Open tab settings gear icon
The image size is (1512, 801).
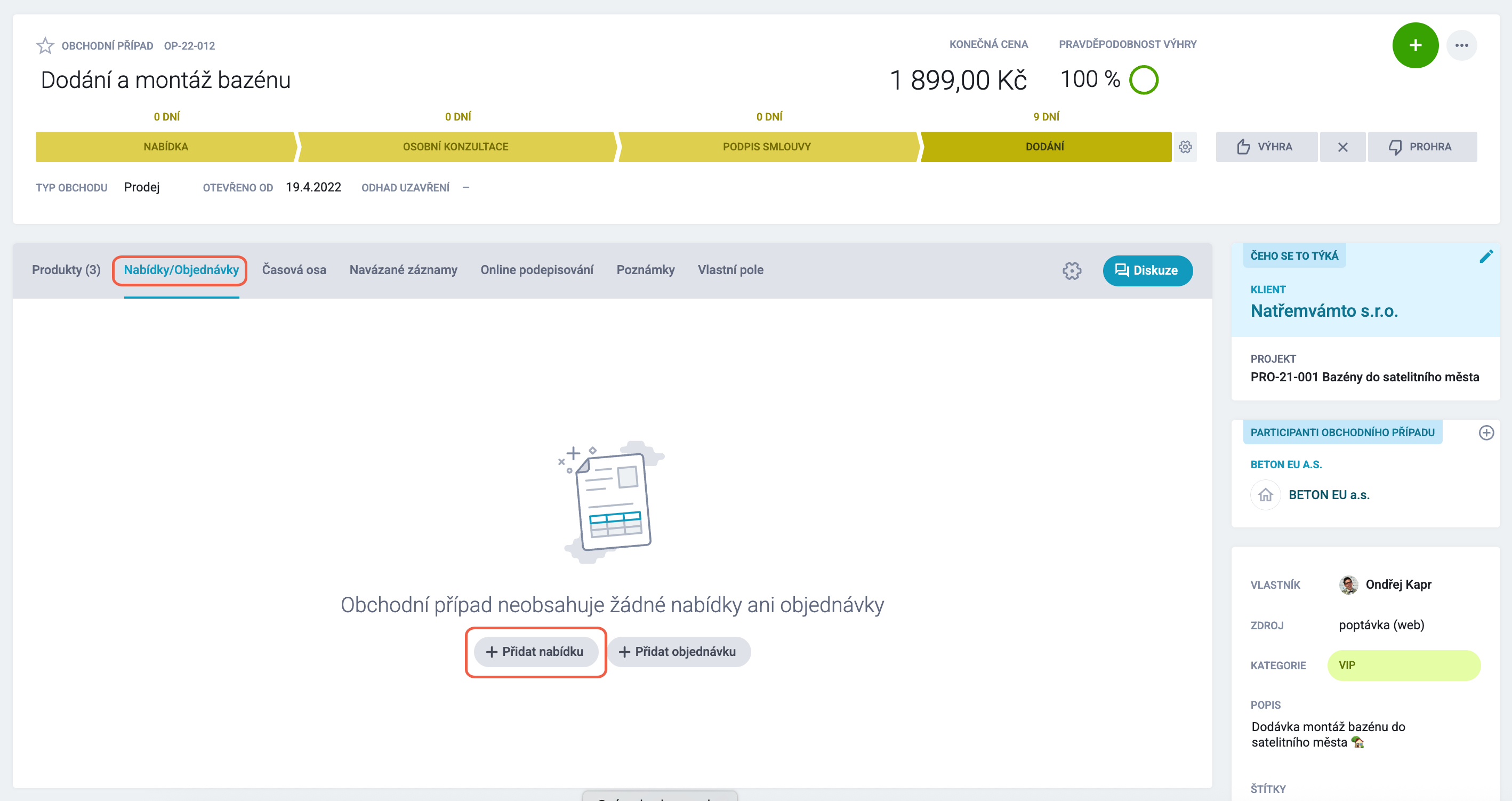(x=1072, y=271)
